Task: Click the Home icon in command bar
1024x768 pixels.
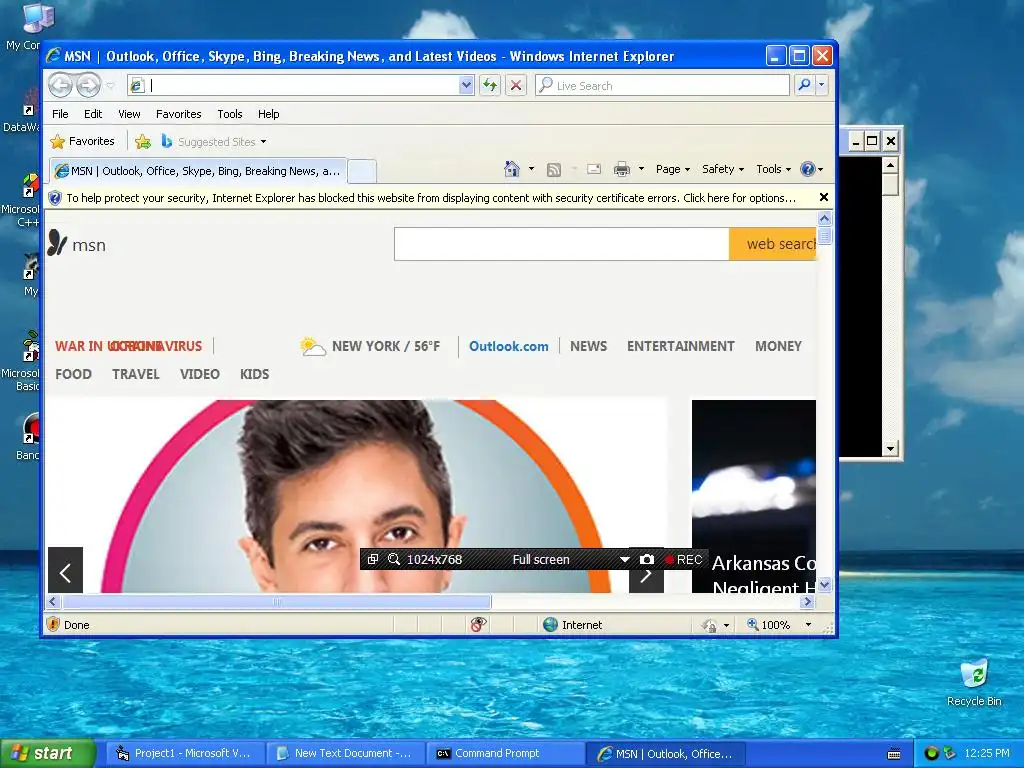Action: [511, 169]
